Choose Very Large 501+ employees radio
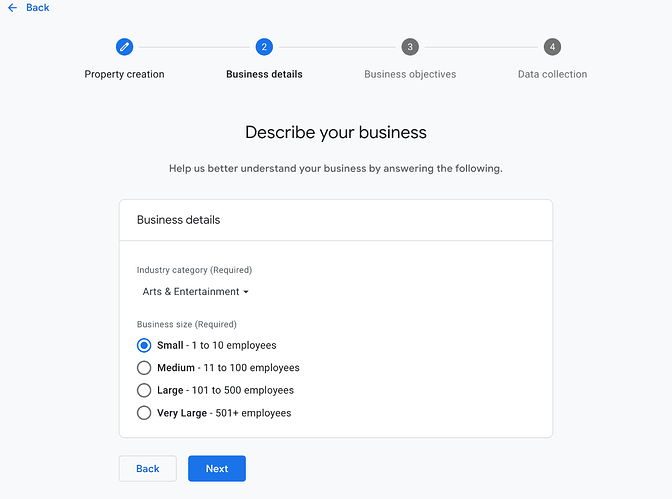672x499 pixels. coord(144,413)
